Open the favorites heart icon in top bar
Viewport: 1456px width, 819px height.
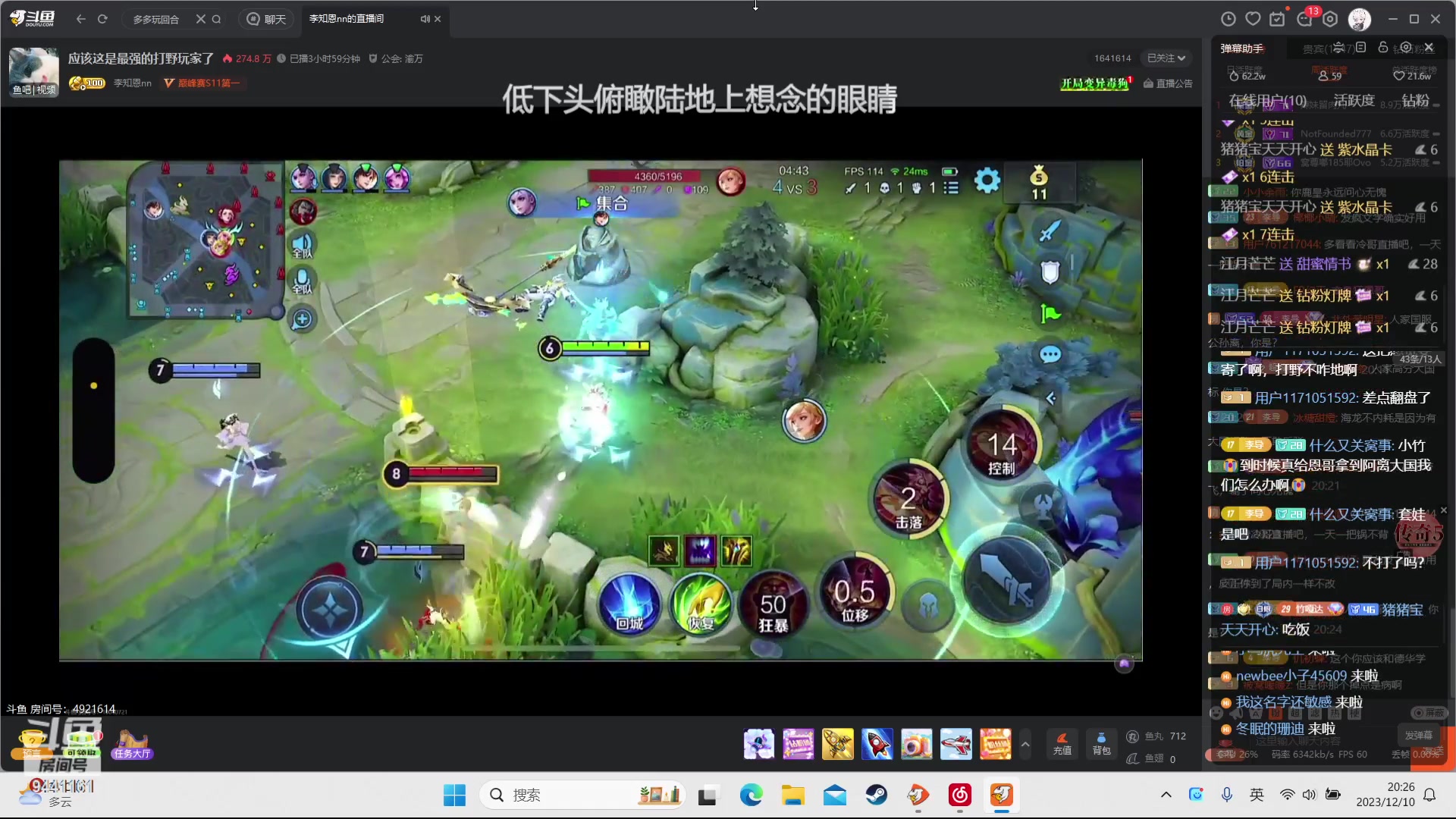1253,19
